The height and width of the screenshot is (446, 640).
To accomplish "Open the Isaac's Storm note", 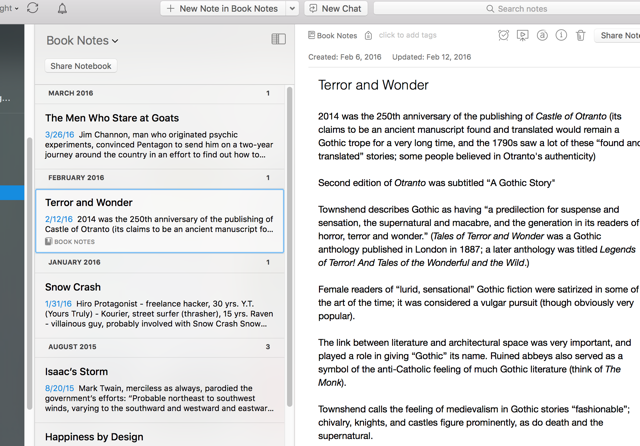I will pos(160,390).
